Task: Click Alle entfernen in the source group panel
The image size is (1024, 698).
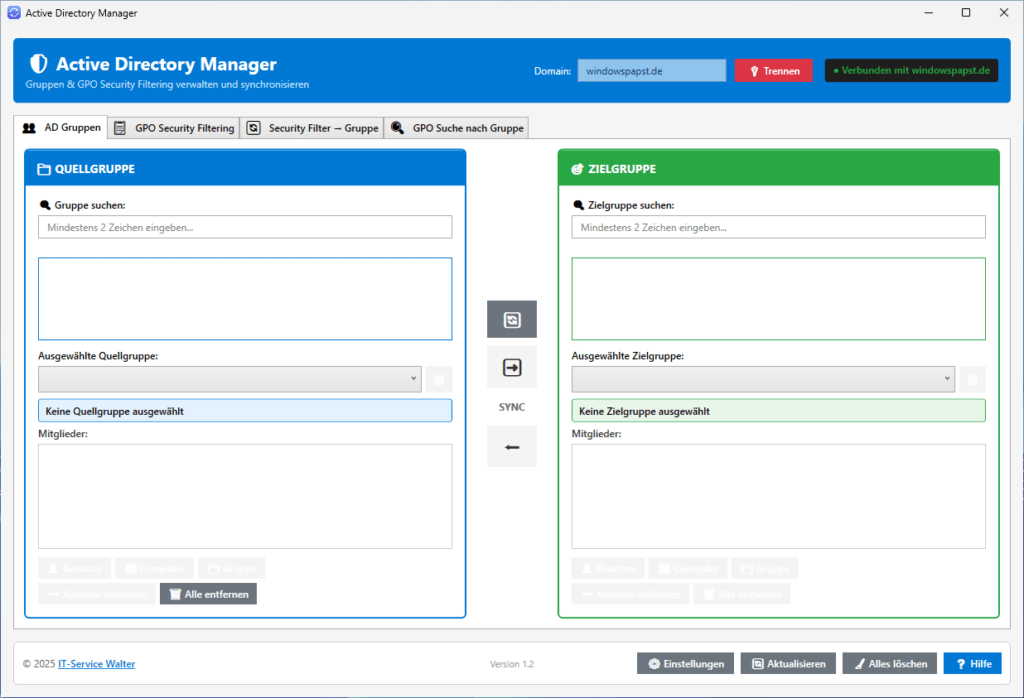Action: 208,594
